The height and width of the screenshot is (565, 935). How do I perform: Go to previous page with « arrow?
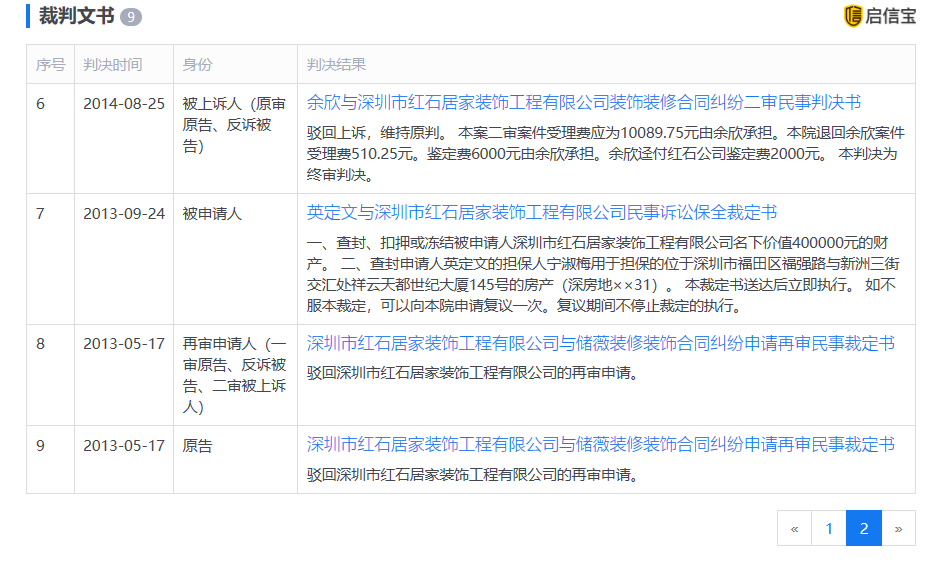click(794, 528)
